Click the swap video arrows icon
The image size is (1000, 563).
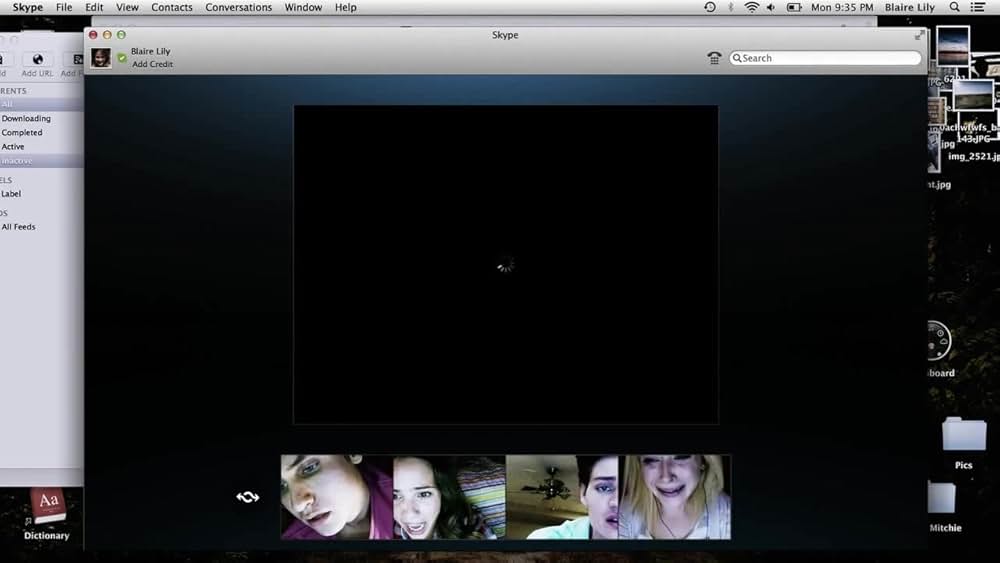(247, 497)
